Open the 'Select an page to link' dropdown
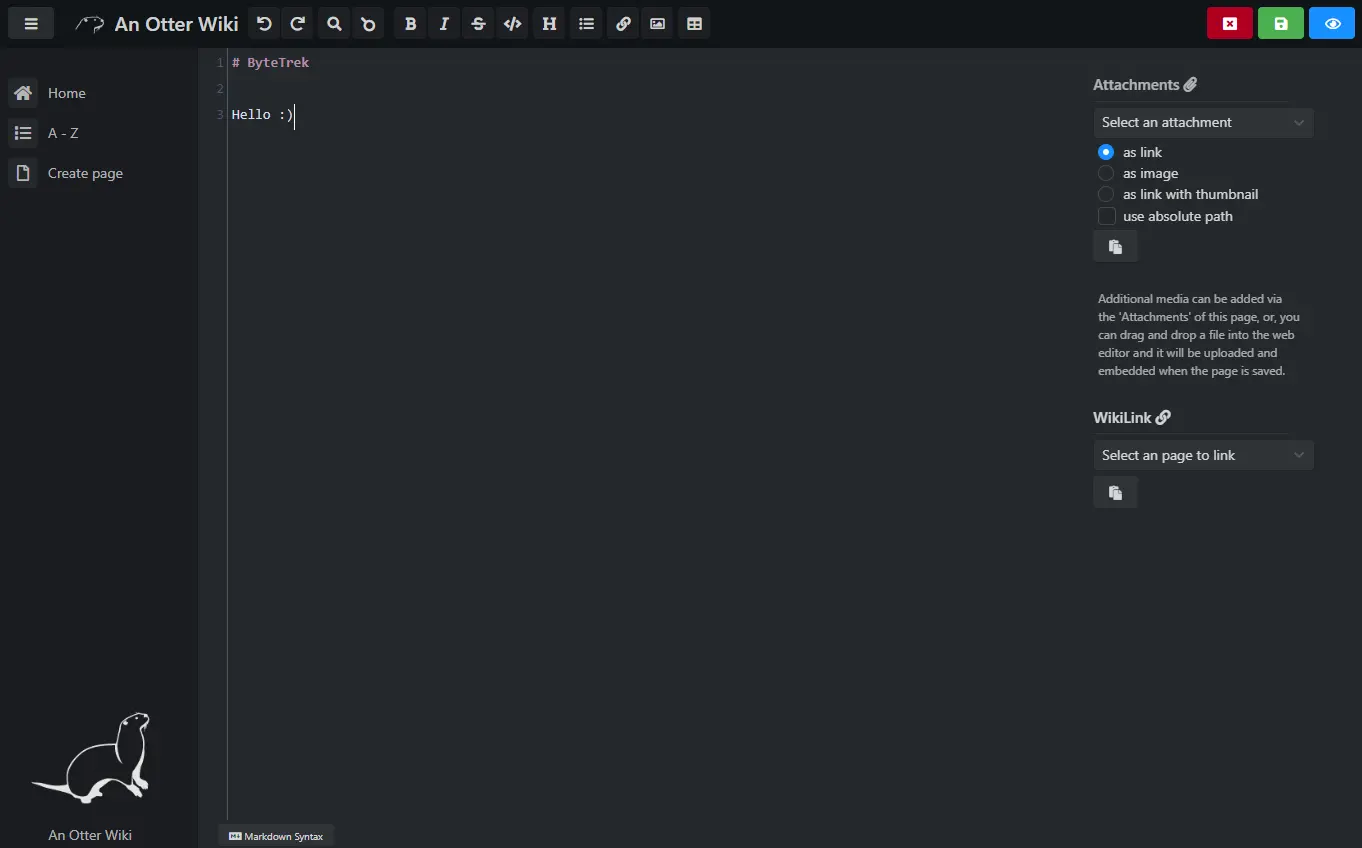The width and height of the screenshot is (1362, 848). (1203, 455)
